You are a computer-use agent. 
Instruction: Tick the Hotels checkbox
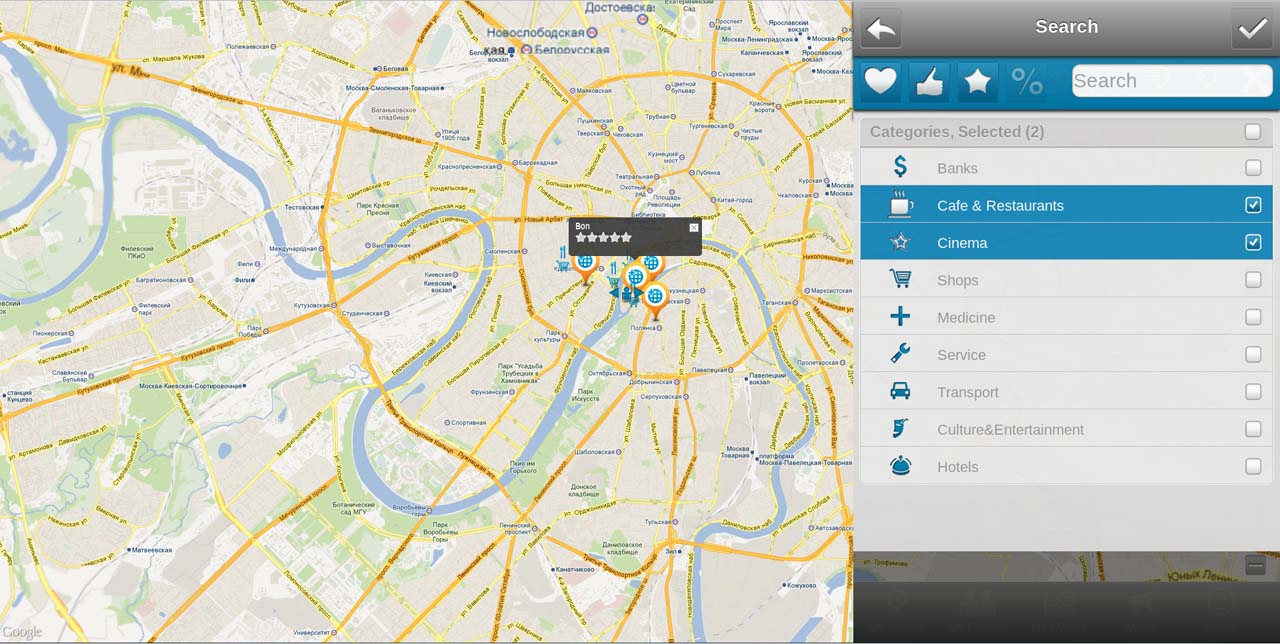(x=1253, y=466)
